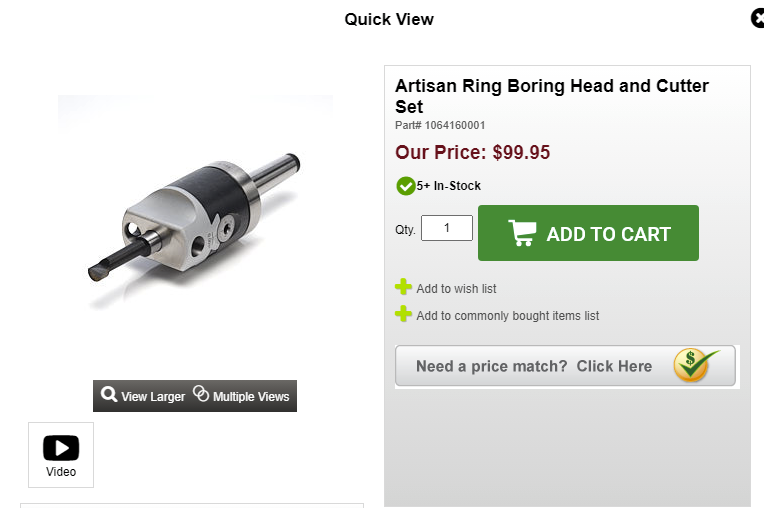Image resolution: width=764 pixels, height=508 pixels.
Task: Show Multiple Views of the product
Action: pos(241,395)
